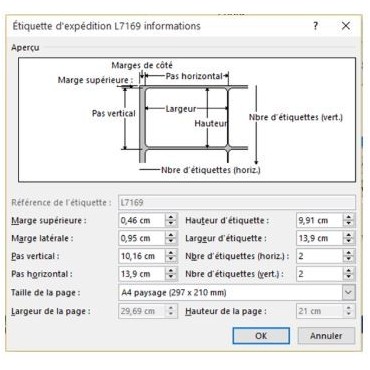Click the 'Marge supérieure :' field label
Viewport: 370px width, 370px height.
pos(49,220)
